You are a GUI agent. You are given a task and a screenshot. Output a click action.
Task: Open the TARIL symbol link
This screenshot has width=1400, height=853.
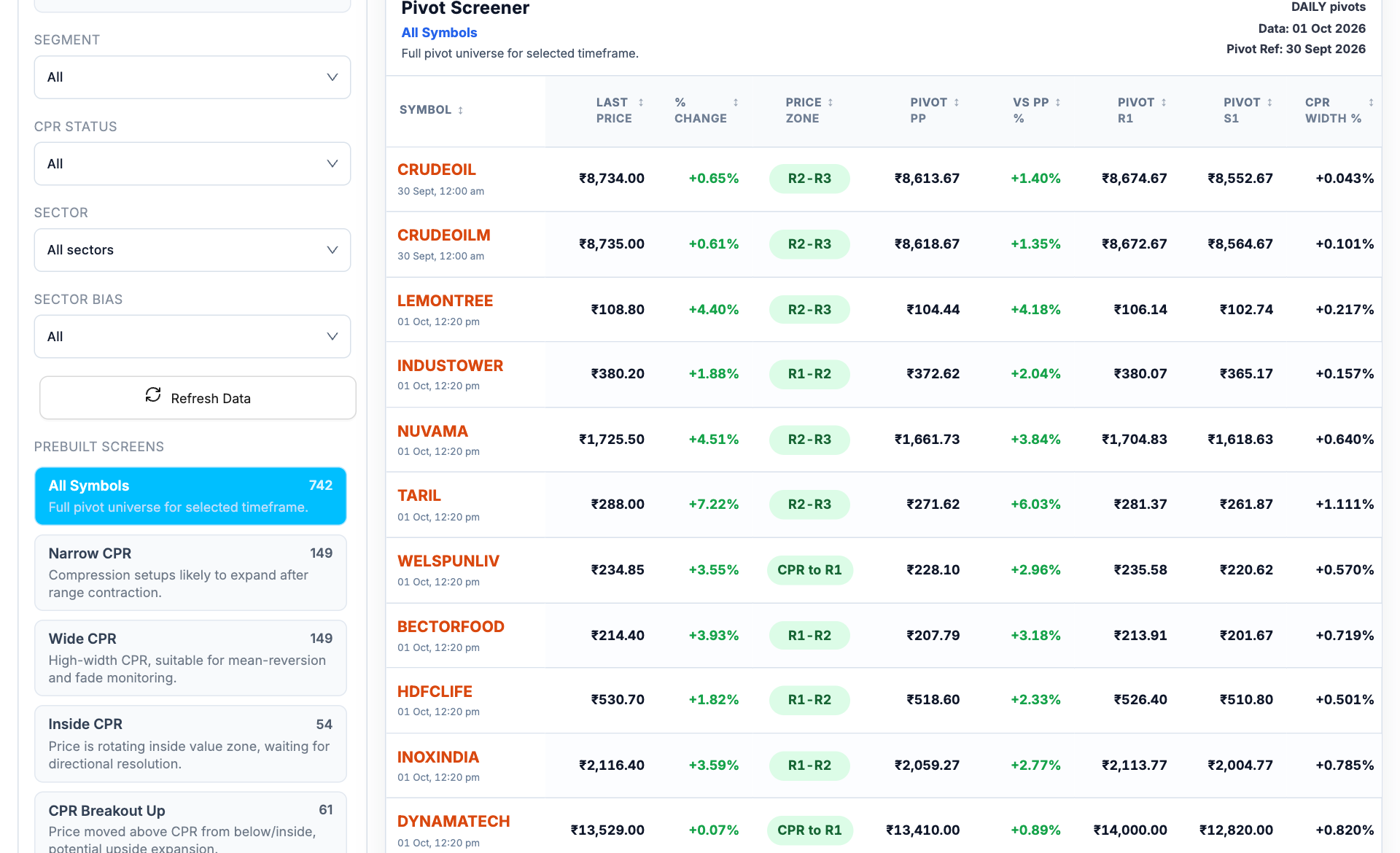click(419, 496)
